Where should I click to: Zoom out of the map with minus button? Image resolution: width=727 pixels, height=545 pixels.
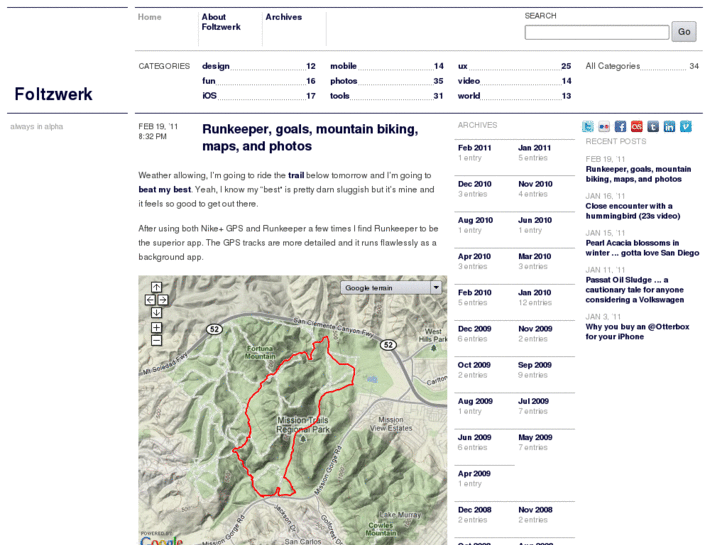point(156,340)
